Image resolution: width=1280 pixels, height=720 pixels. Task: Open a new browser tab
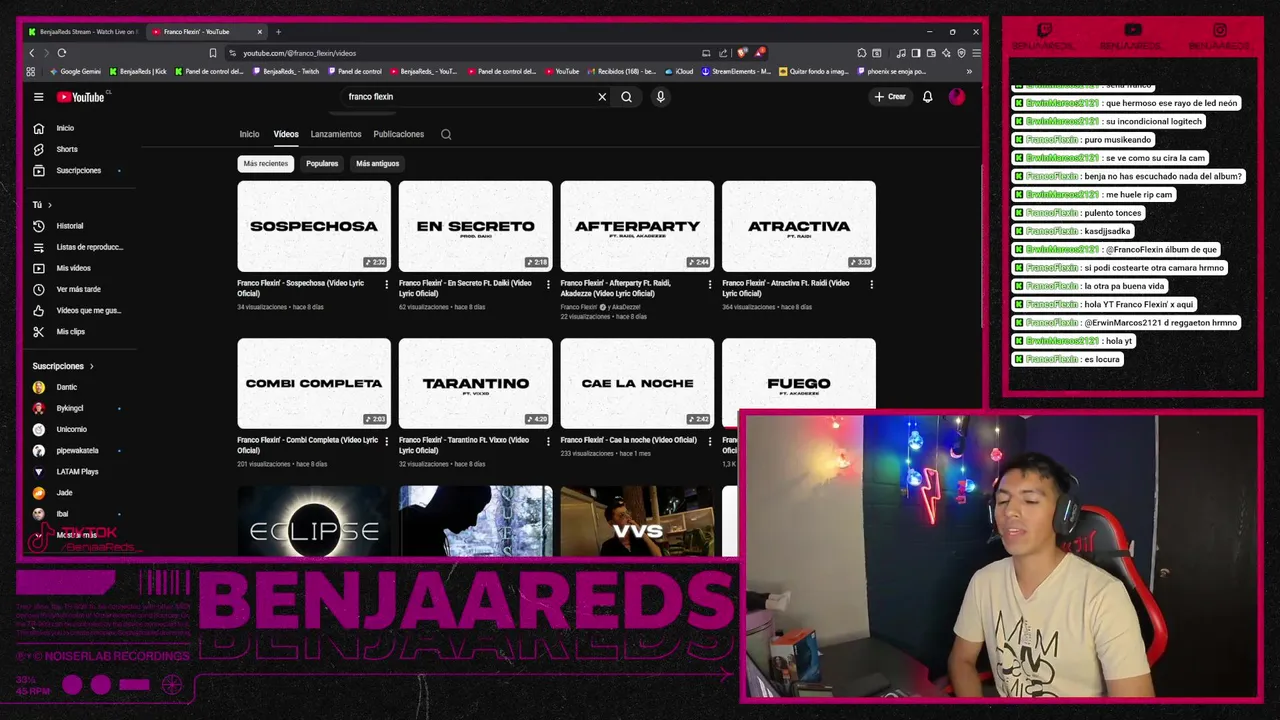point(278,32)
